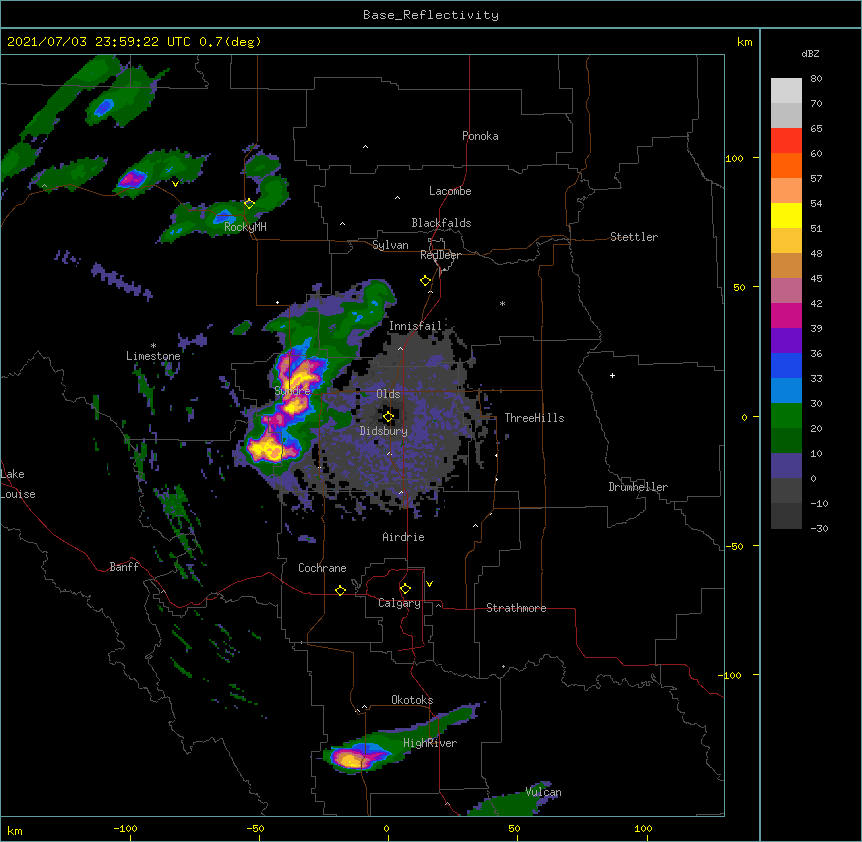
Task: Click the Calgary city label
Action: click(400, 603)
